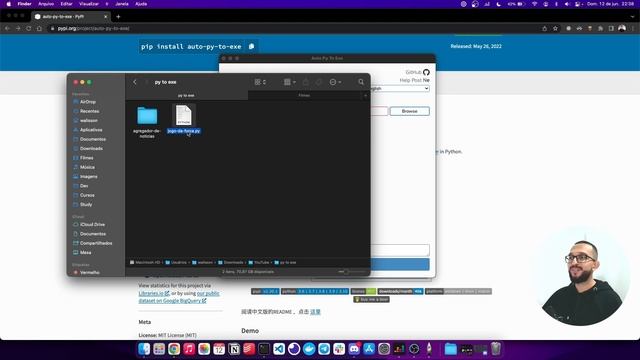Open iCloud Drive in the Finder sidebar
Screen dimensions: 640x360
tap(92, 224)
